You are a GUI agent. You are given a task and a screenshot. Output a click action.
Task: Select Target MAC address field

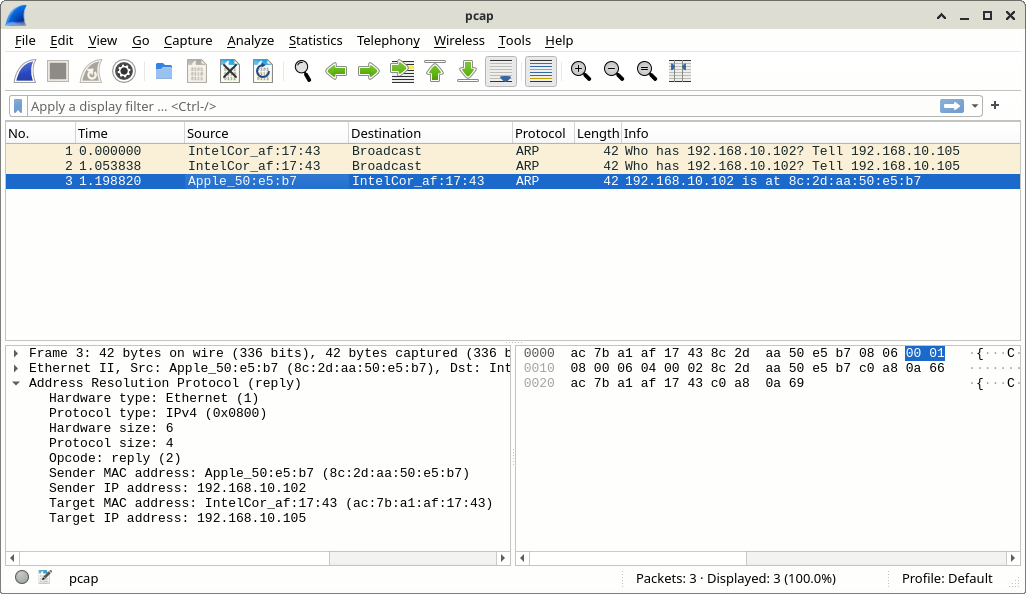click(271, 504)
